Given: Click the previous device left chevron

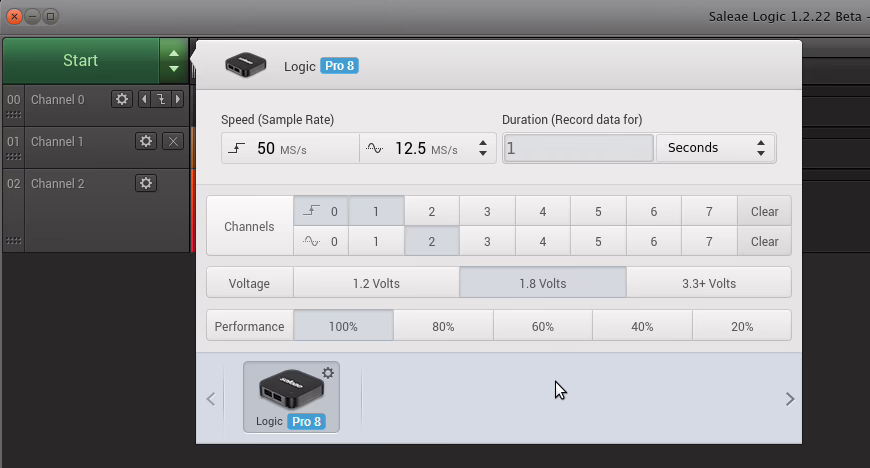Looking at the screenshot, I should point(211,399).
